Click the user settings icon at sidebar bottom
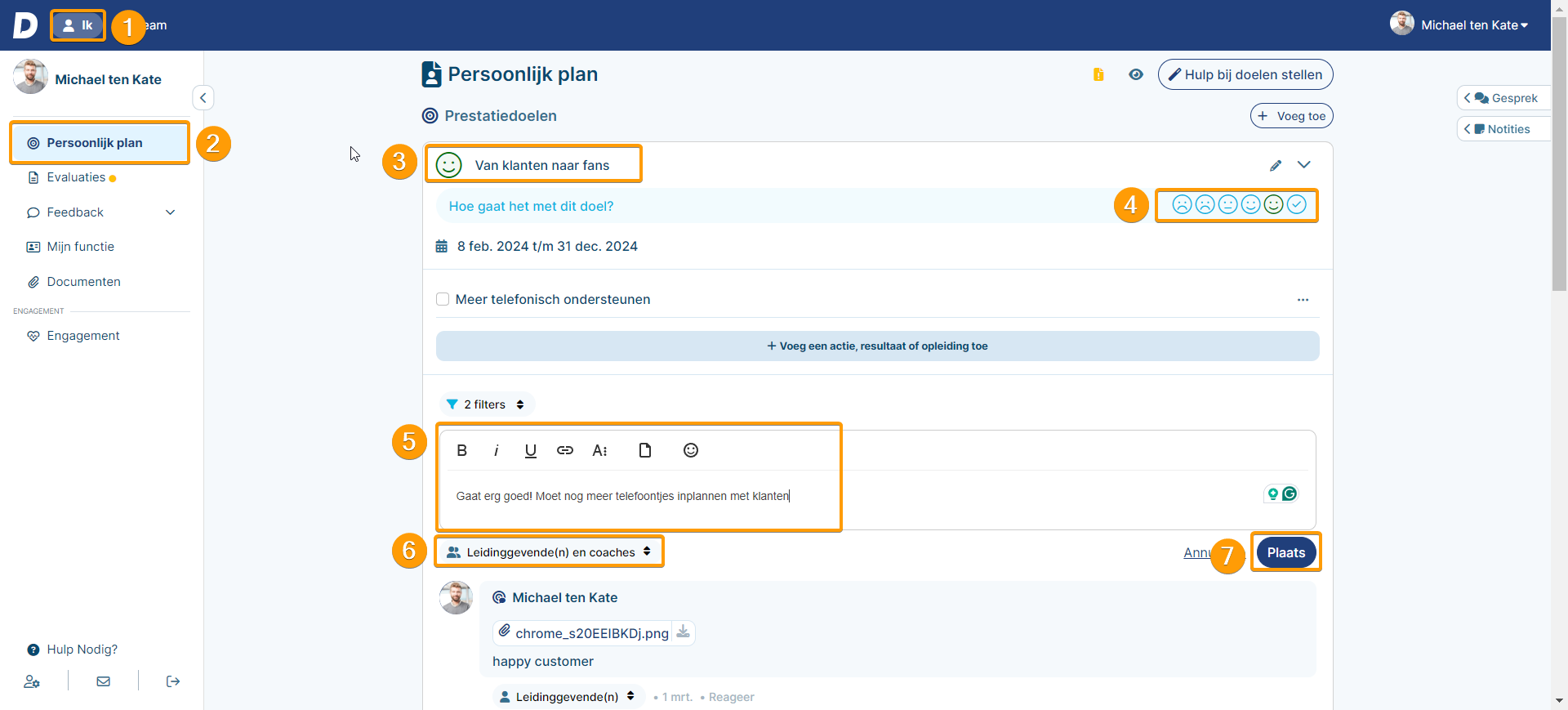Viewport: 1568px width, 710px height. coord(32,681)
